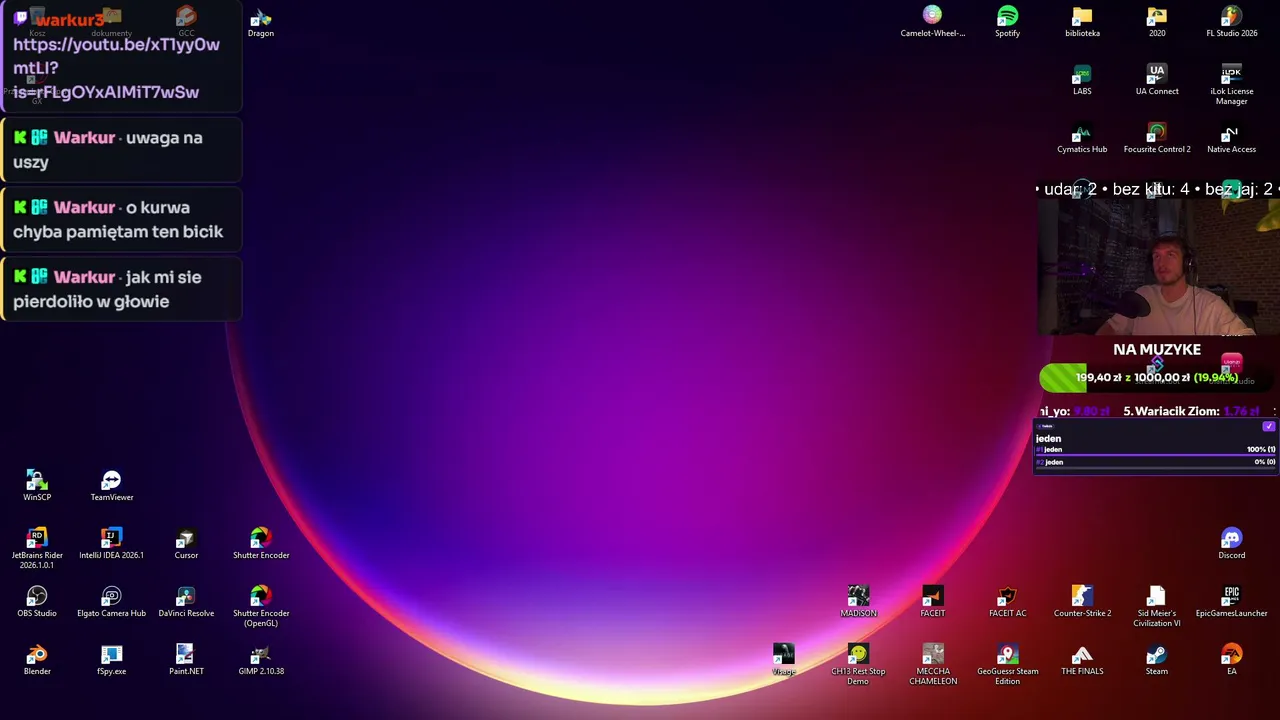The height and width of the screenshot is (720, 1280).
Task: Open the Cursor editor shortcut
Action: click(186, 544)
